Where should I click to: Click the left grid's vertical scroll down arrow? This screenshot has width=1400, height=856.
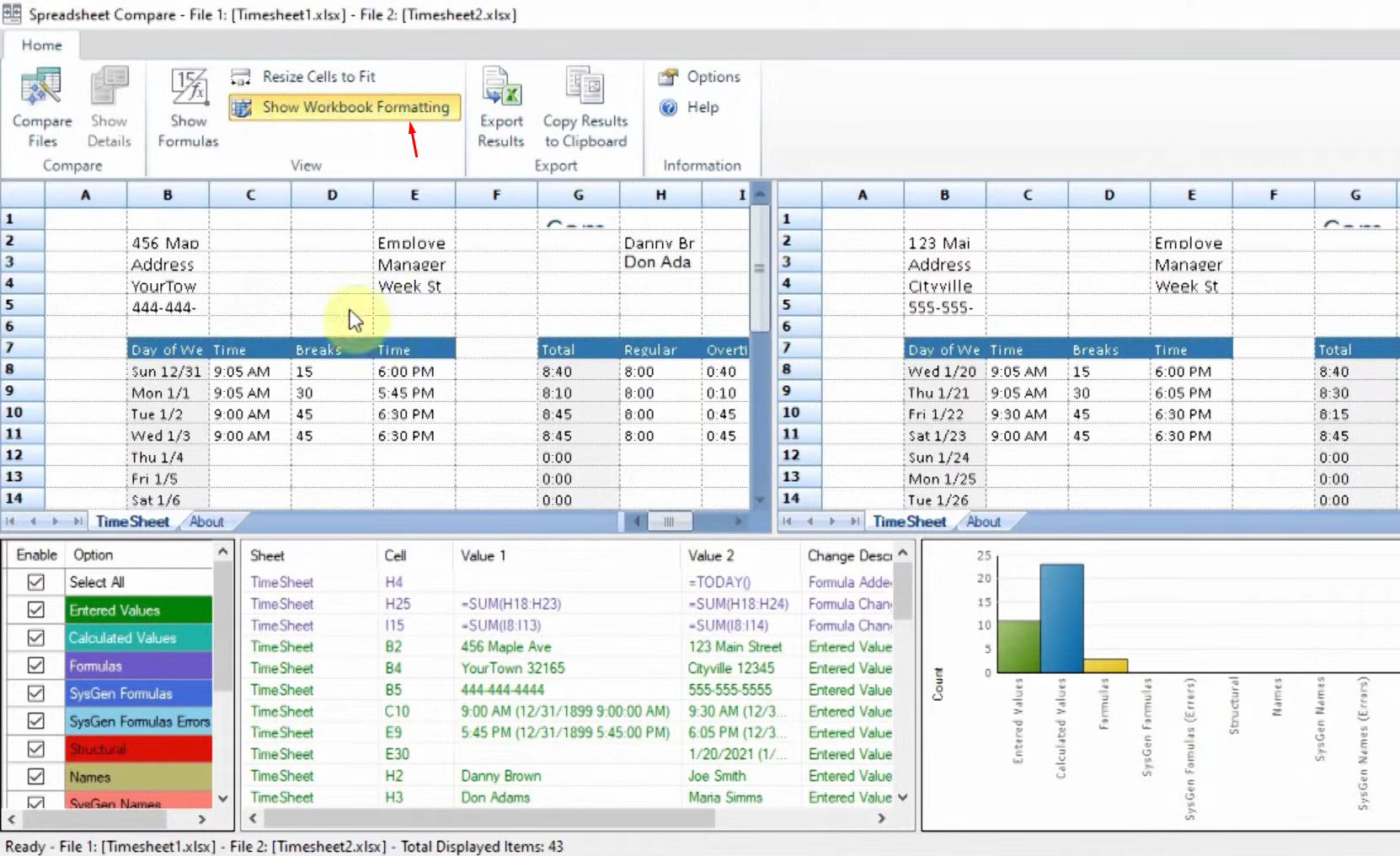point(760,500)
